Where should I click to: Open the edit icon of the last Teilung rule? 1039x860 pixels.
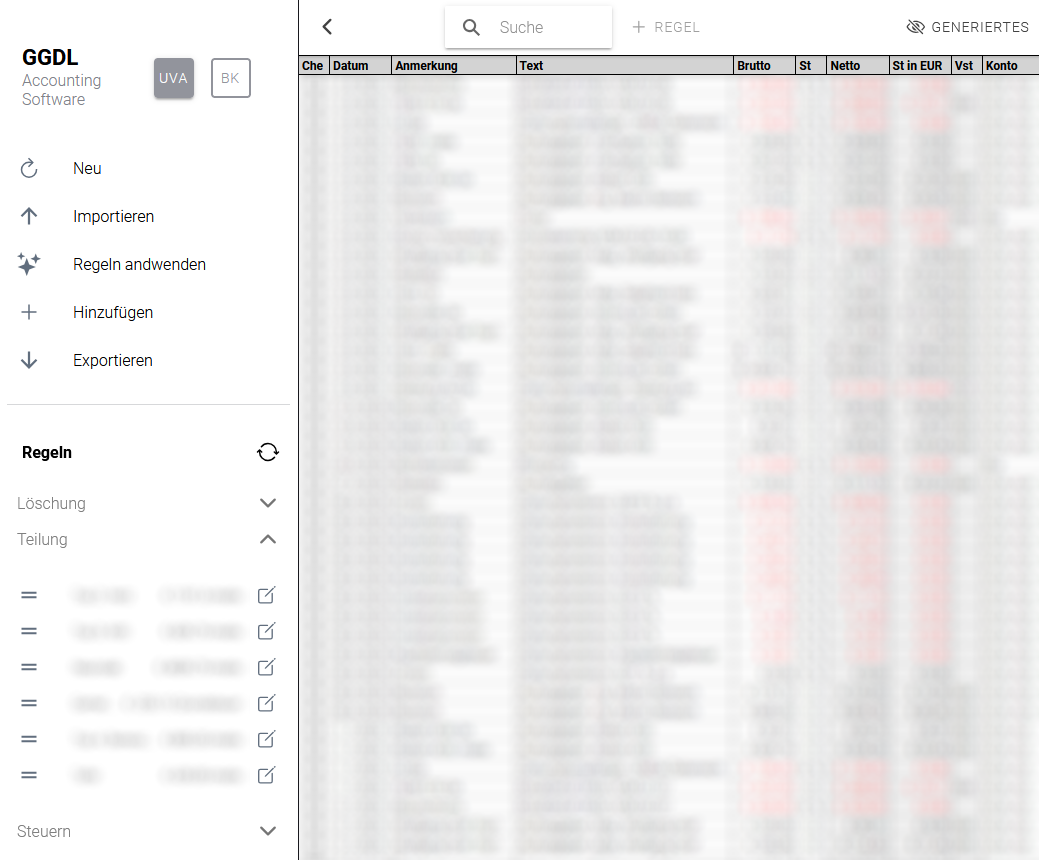[266, 775]
